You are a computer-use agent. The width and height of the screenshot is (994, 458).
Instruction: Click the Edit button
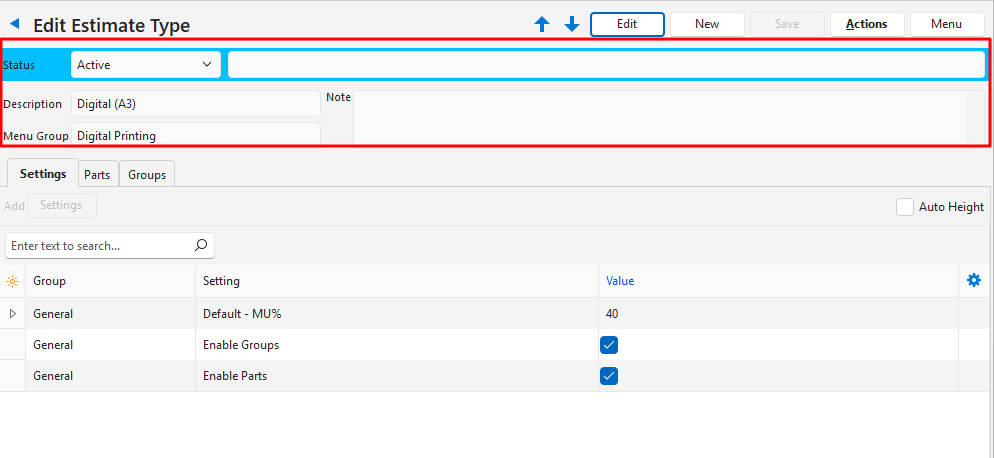coord(627,24)
